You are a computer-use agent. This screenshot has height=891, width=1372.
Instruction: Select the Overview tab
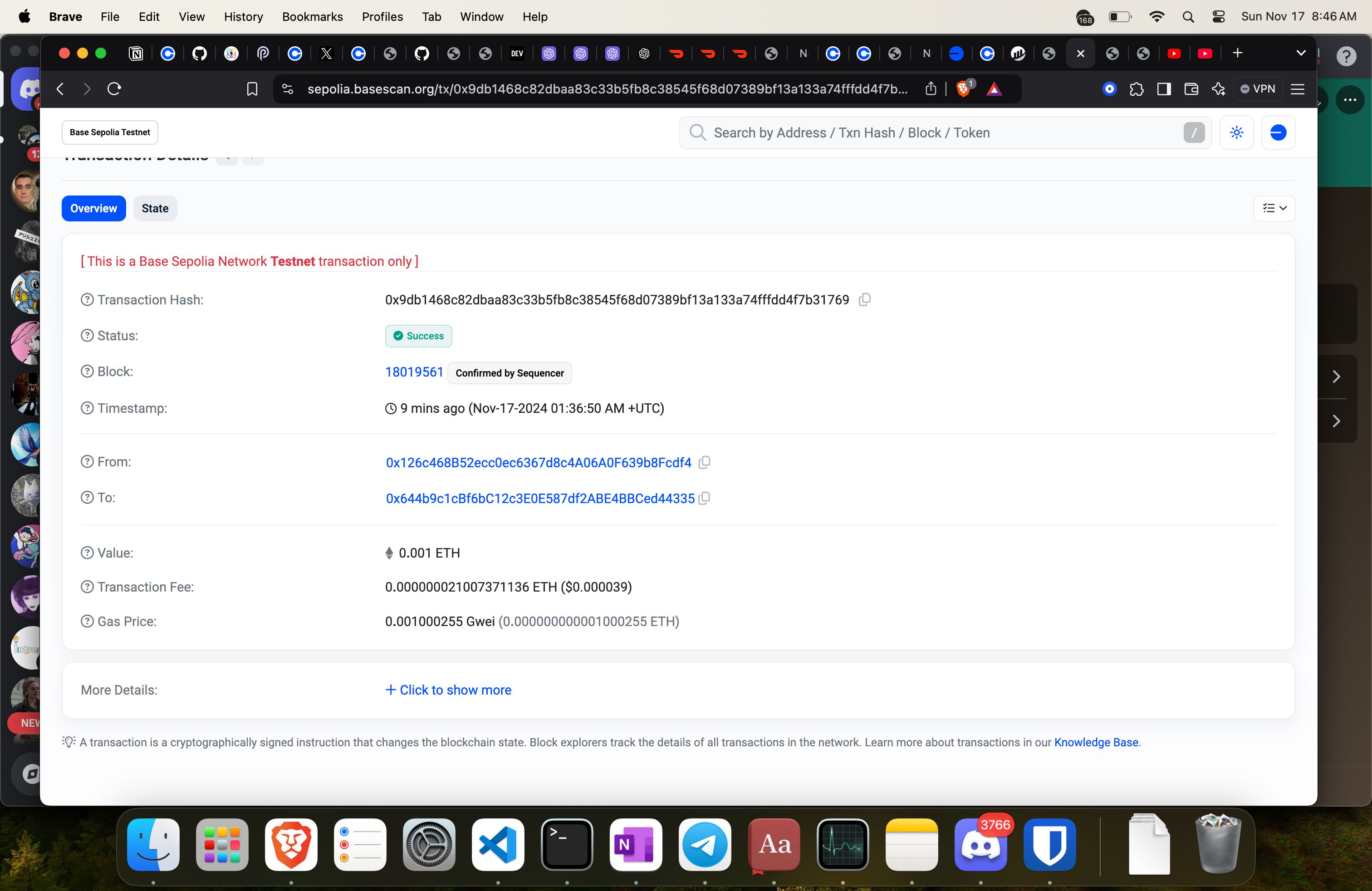(93, 208)
